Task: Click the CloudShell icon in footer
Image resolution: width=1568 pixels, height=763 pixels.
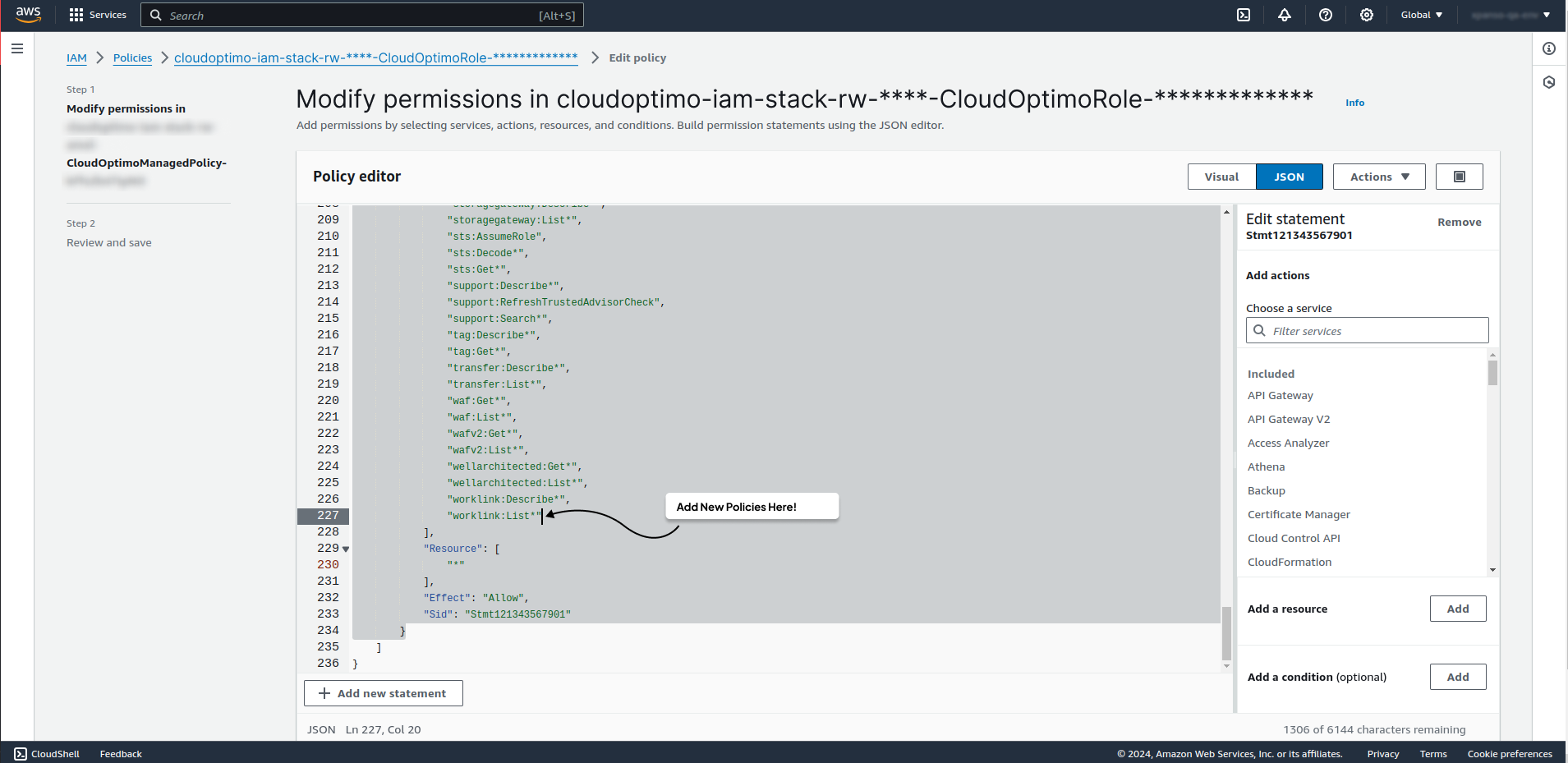Action: 21,754
